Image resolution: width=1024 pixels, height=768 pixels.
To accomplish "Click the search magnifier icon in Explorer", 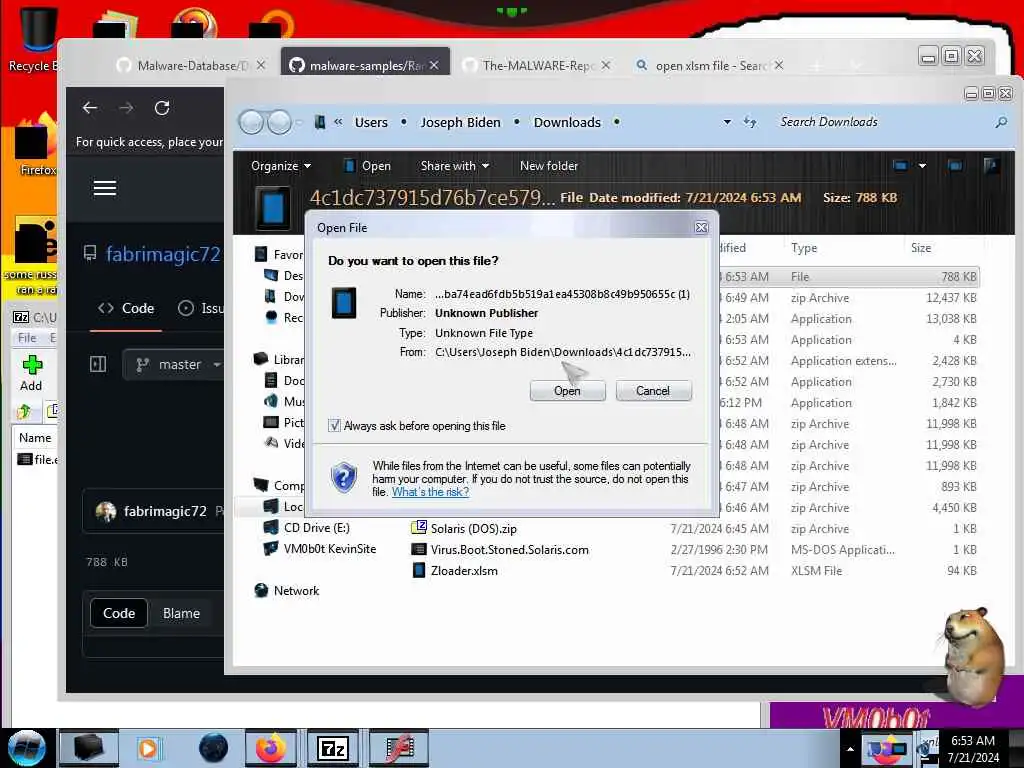I will click(x=1000, y=122).
